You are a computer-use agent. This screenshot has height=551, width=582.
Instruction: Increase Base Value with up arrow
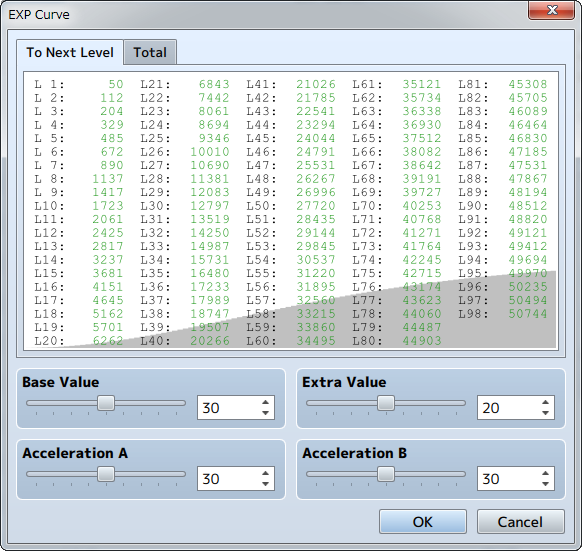[265, 402]
